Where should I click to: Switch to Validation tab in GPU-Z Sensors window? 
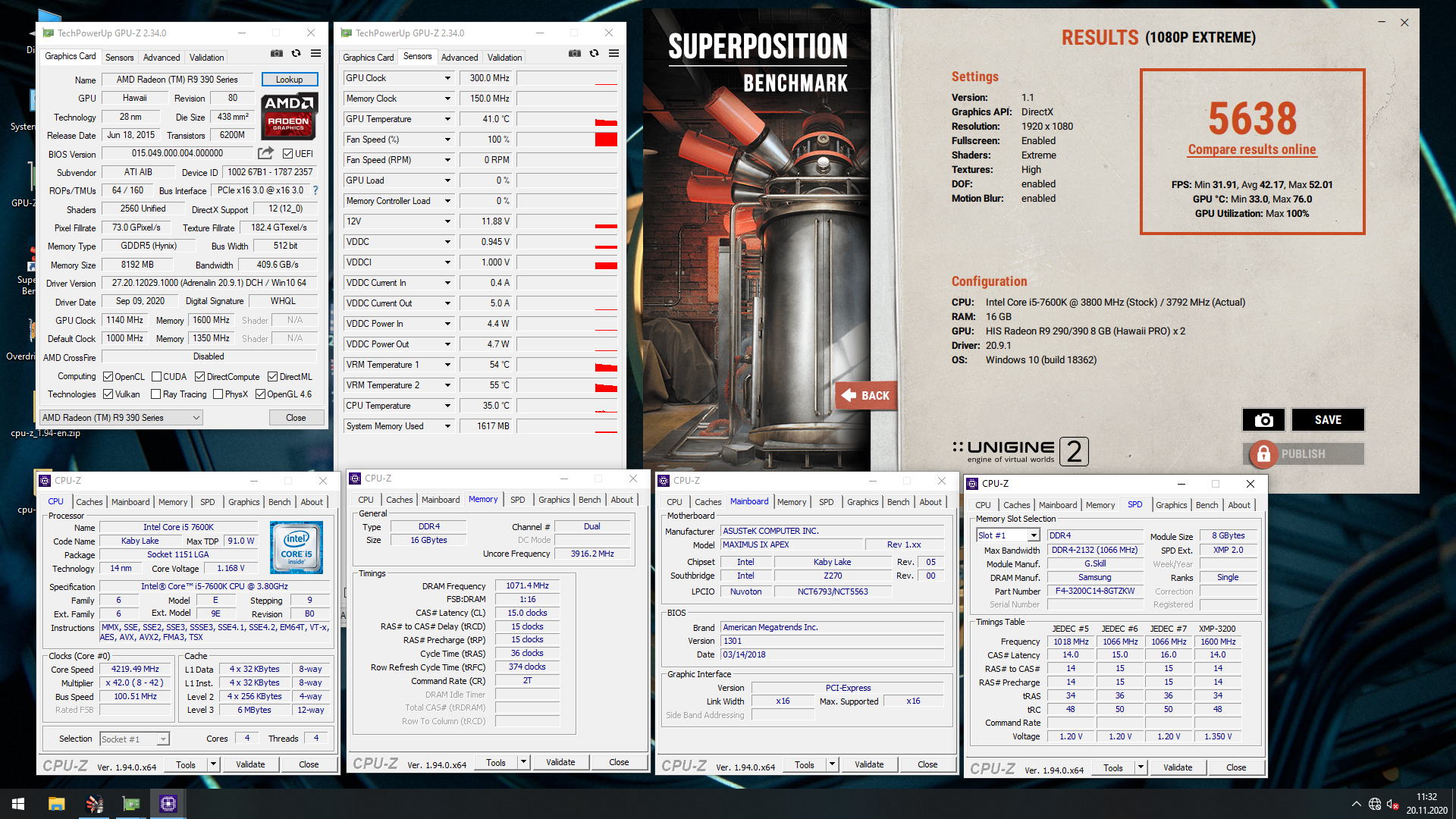coord(504,58)
